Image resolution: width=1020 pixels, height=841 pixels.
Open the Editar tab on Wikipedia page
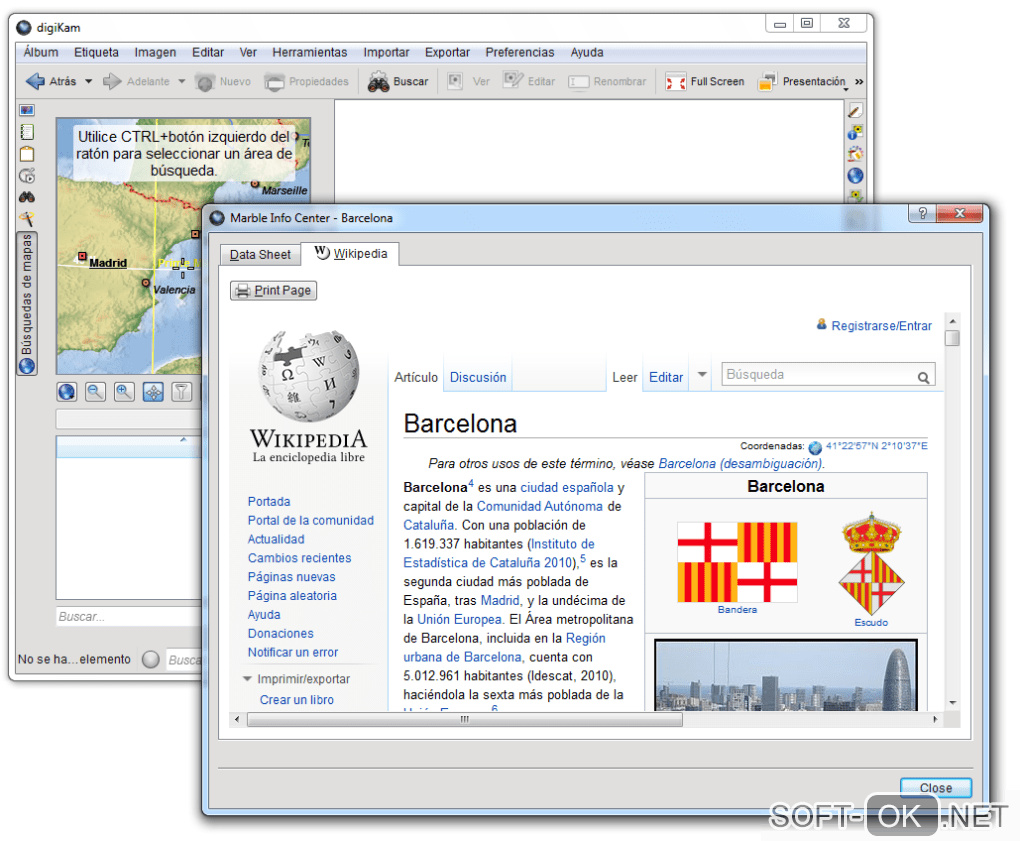(666, 377)
